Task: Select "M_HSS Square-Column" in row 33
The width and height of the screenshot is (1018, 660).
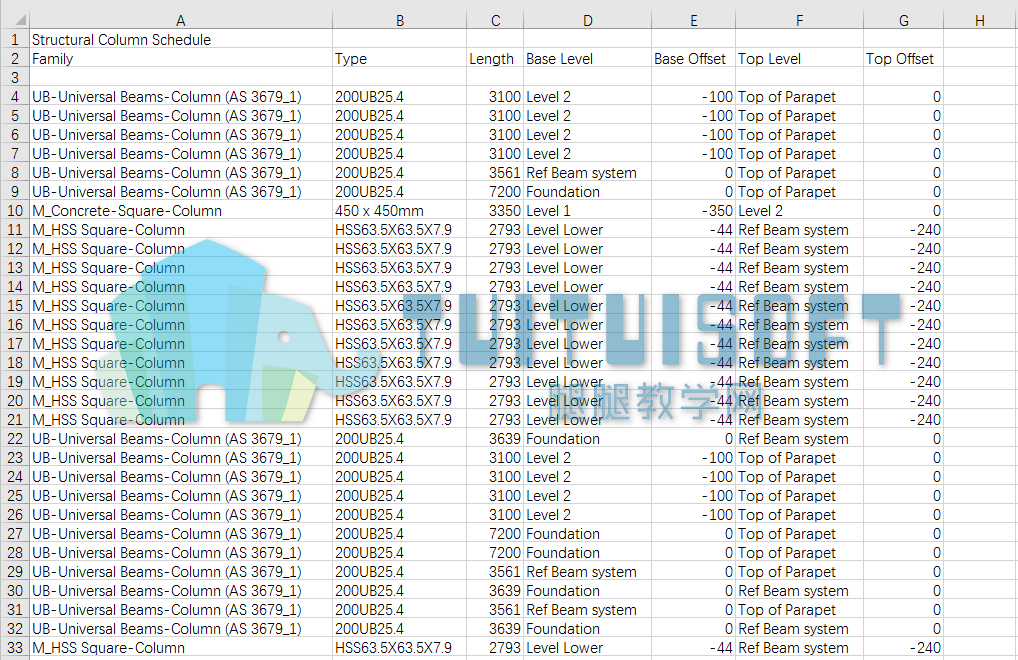Action: click(x=180, y=648)
